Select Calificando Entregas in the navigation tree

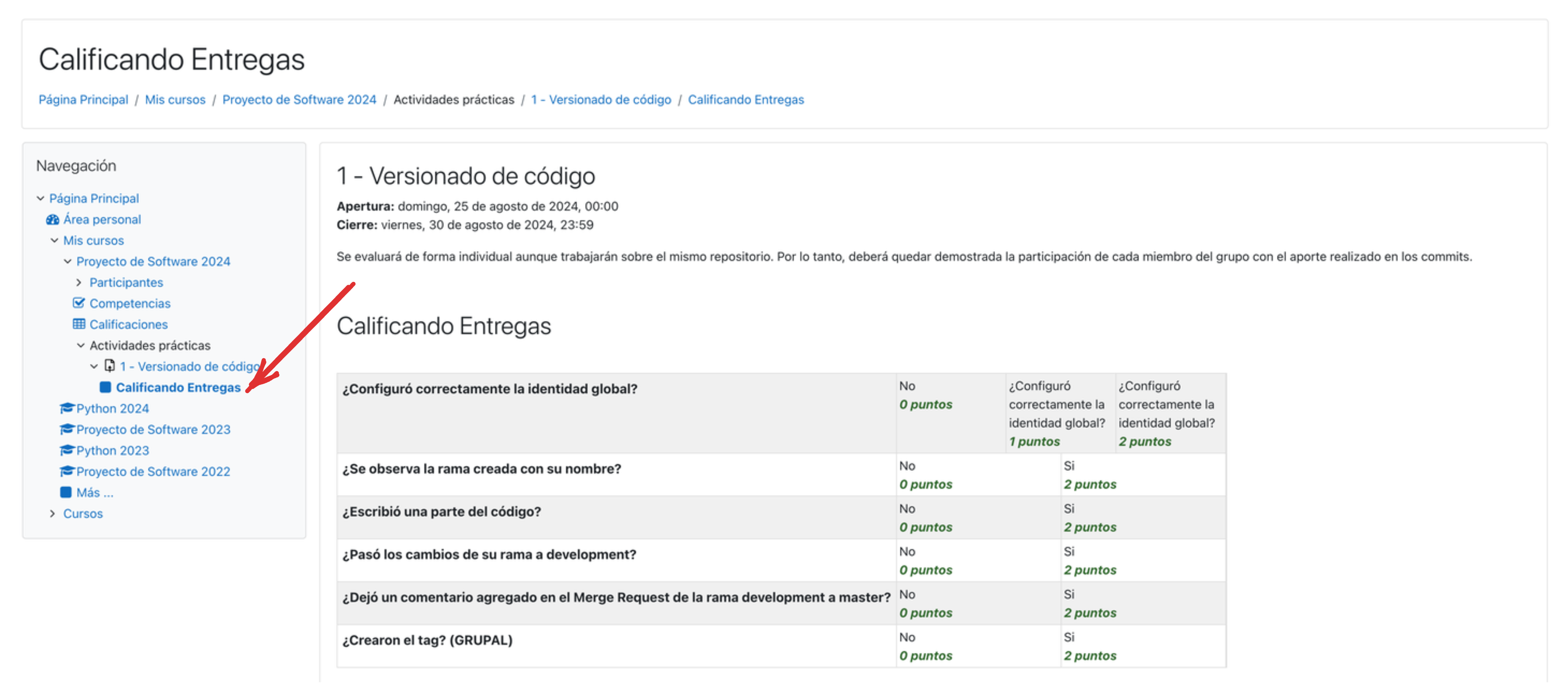[178, 387]
